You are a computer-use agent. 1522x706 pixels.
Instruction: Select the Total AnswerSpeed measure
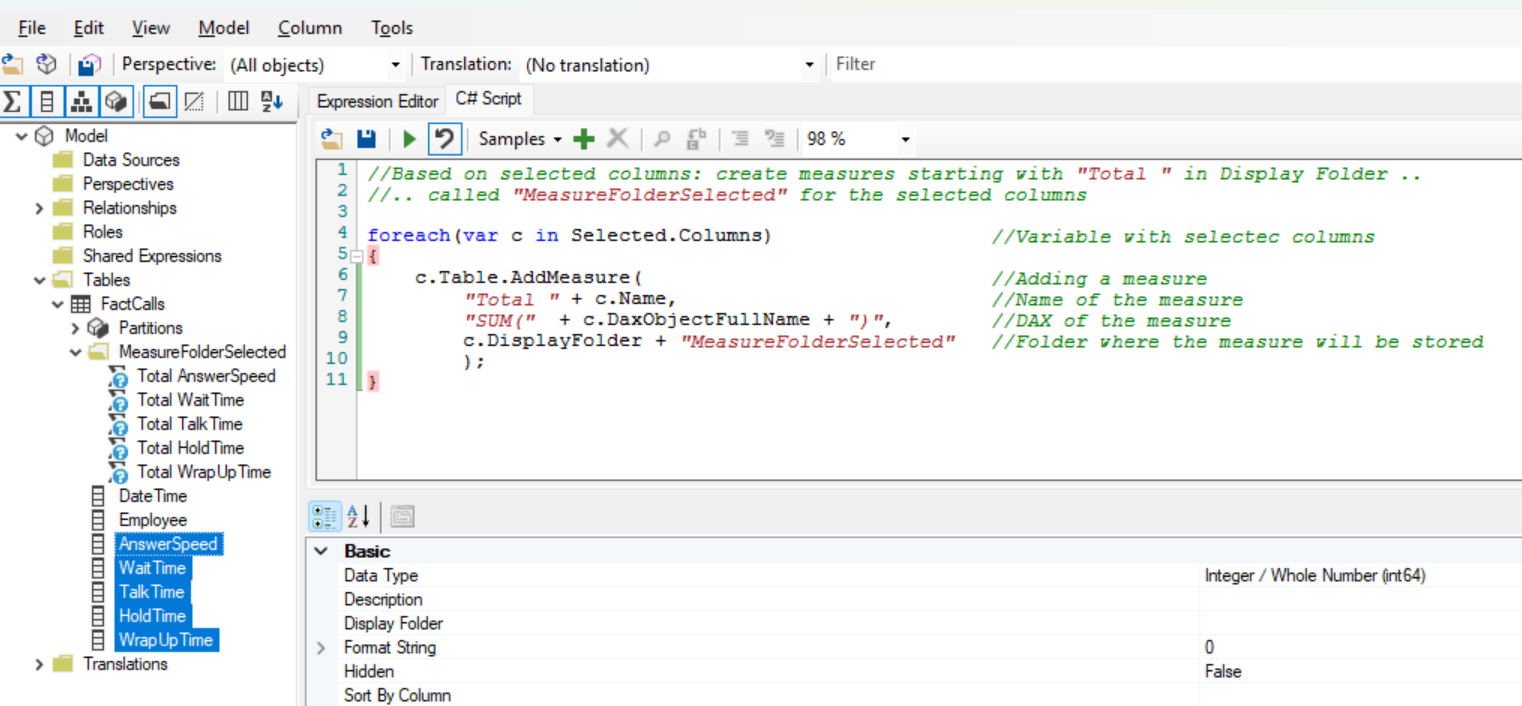tap(206, 376)
